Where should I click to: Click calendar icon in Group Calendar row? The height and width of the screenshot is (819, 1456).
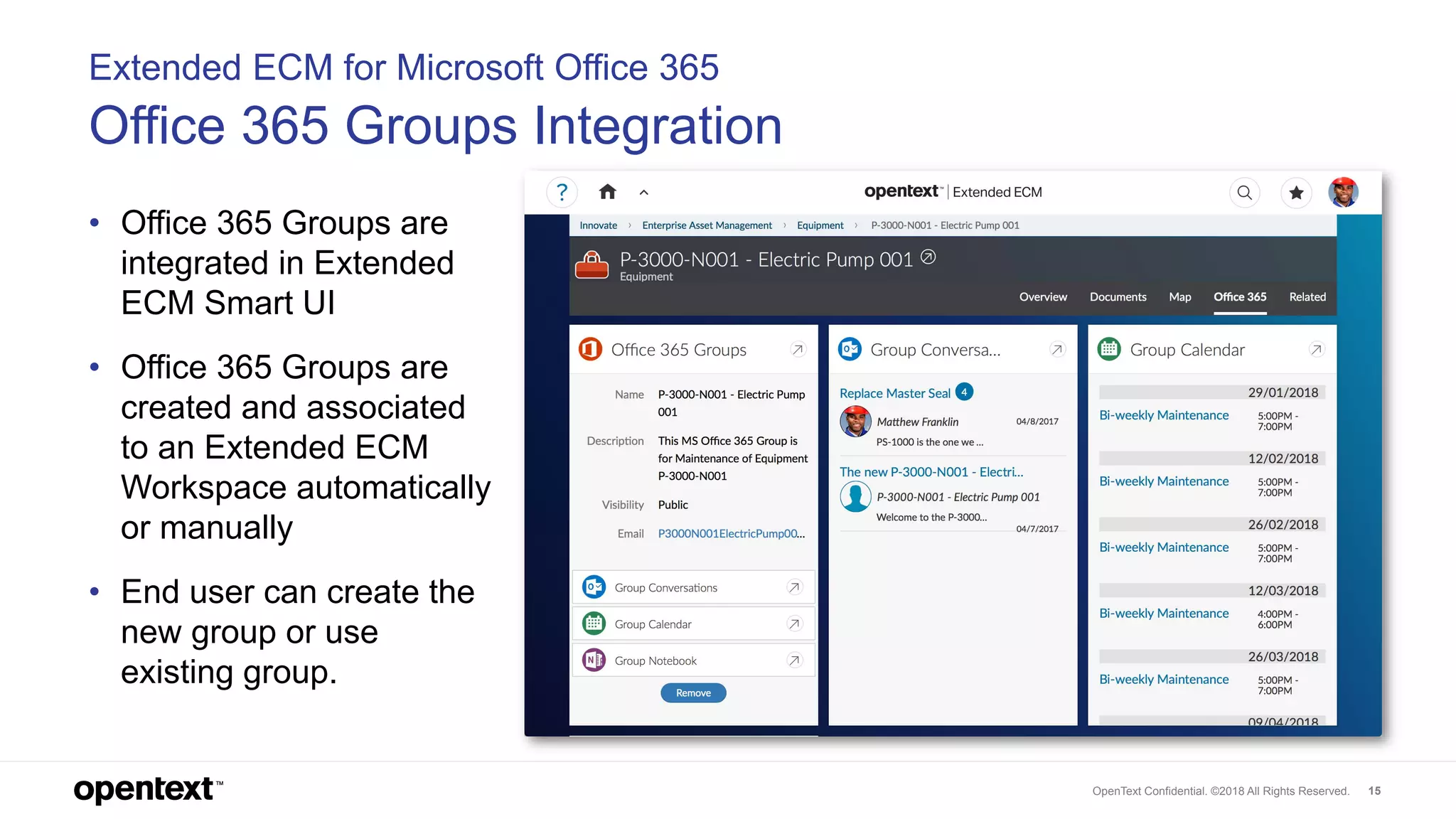point(594,623)
